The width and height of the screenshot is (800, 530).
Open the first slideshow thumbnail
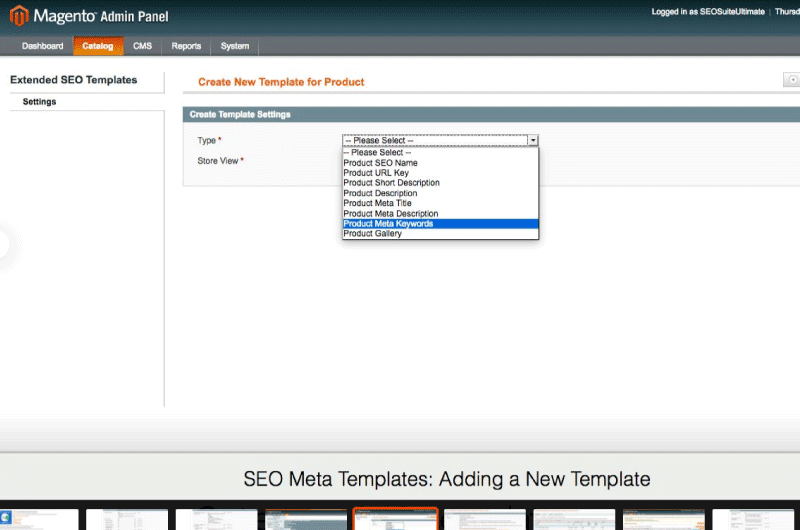(x=39, y=519)
